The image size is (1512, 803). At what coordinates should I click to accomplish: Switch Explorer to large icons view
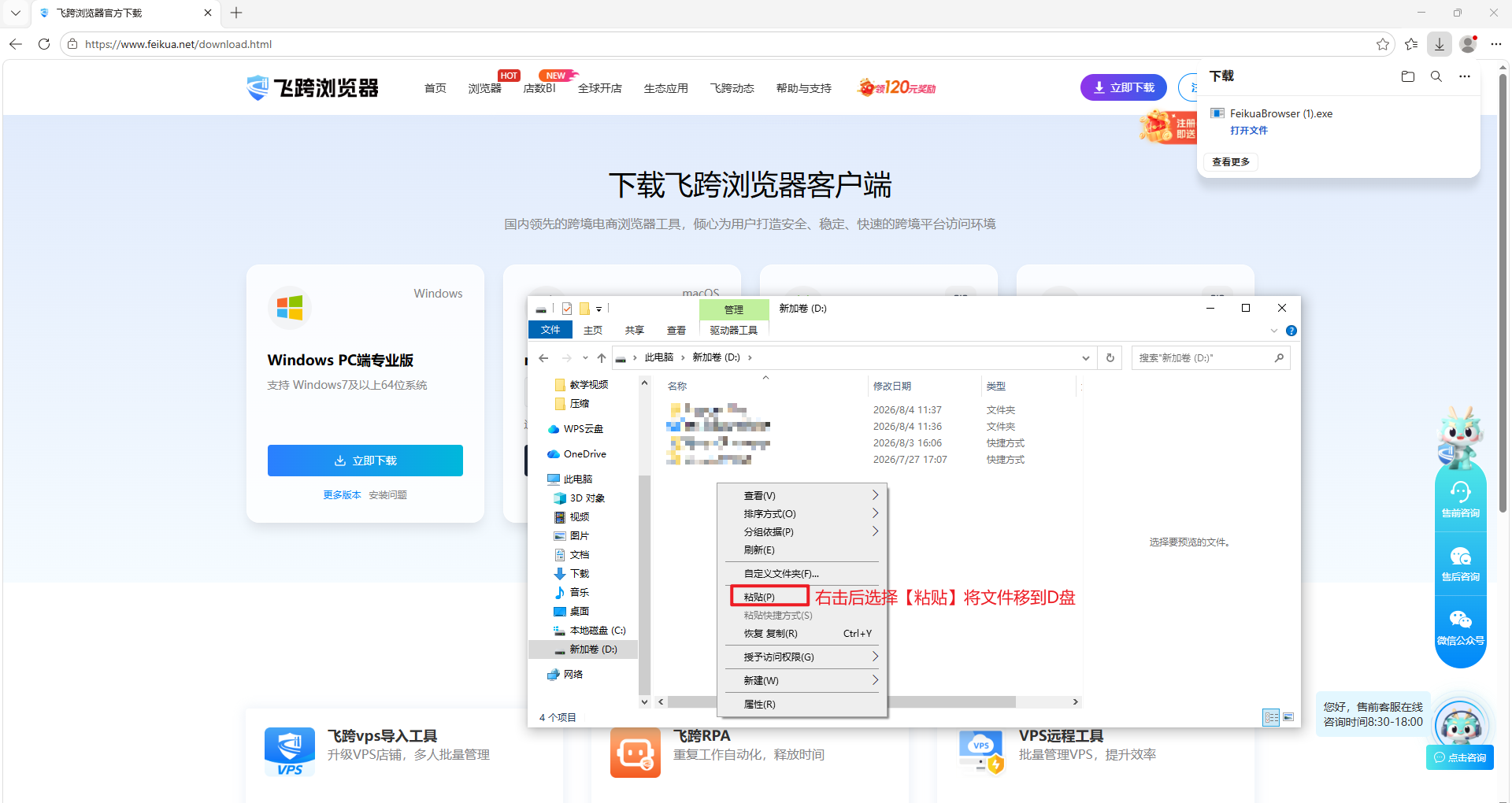click(x=1288, y=717)
